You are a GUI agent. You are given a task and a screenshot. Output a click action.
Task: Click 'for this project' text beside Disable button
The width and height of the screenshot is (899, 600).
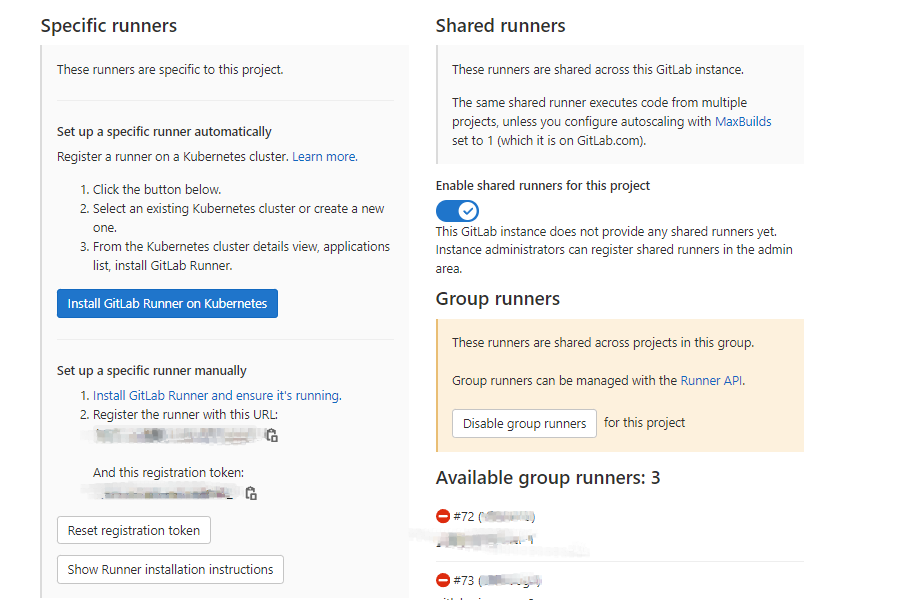point(644,423)
